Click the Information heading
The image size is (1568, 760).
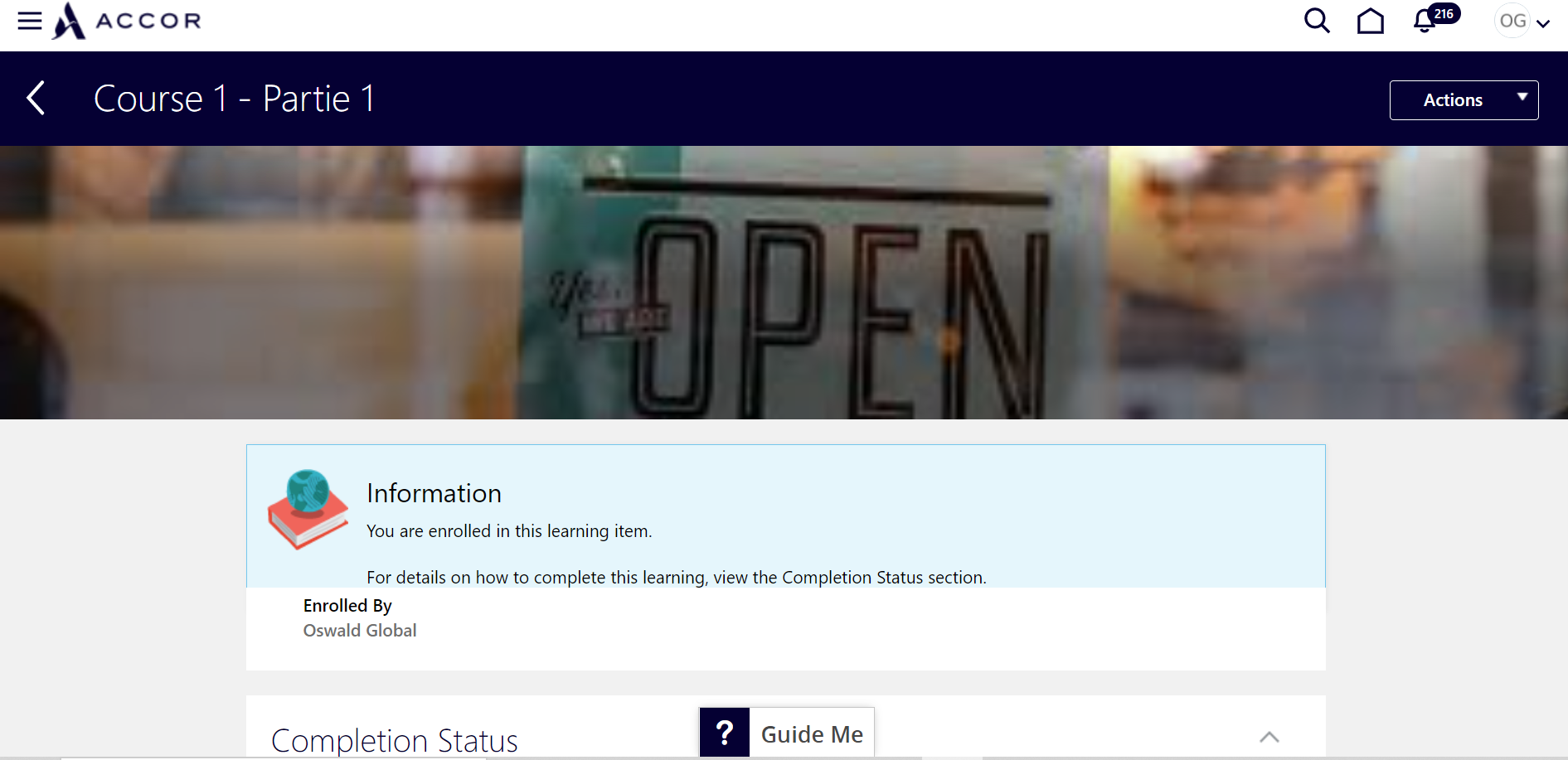434,493
